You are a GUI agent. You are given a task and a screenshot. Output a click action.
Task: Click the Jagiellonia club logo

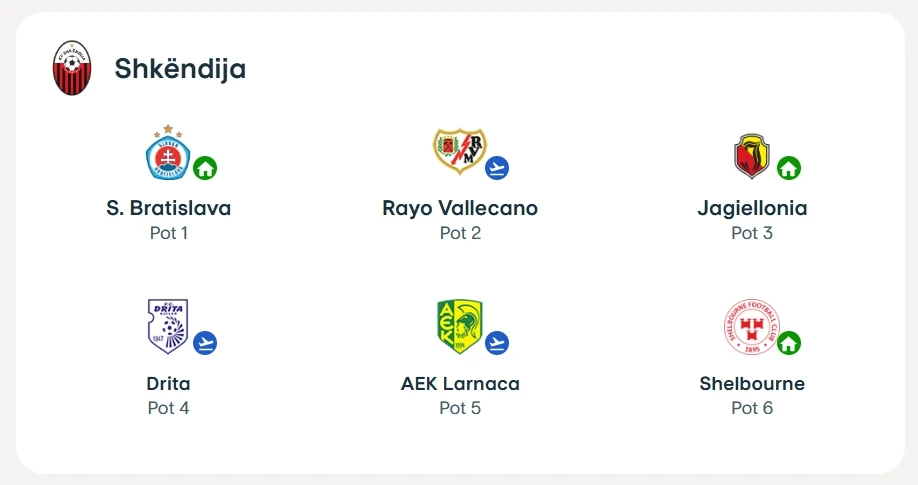click(752, 156)
